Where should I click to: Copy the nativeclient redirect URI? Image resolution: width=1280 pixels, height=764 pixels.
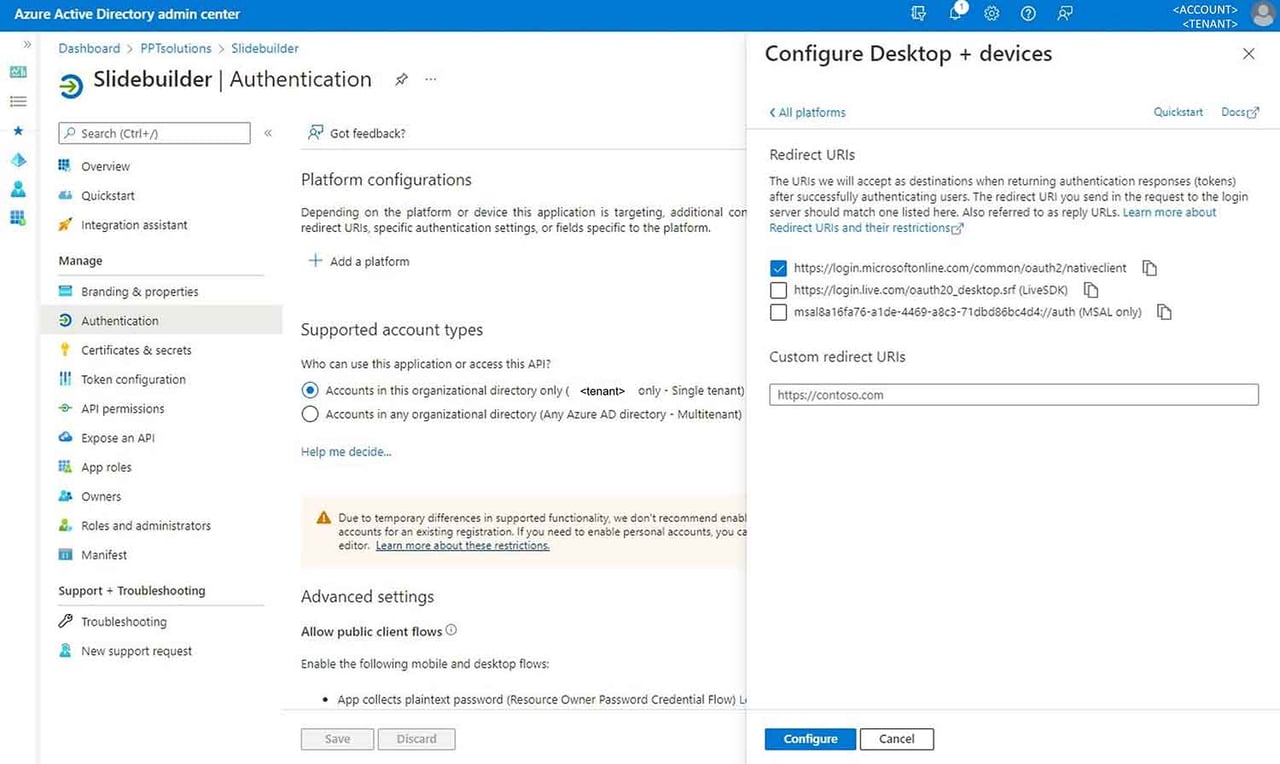[1150, 268]
